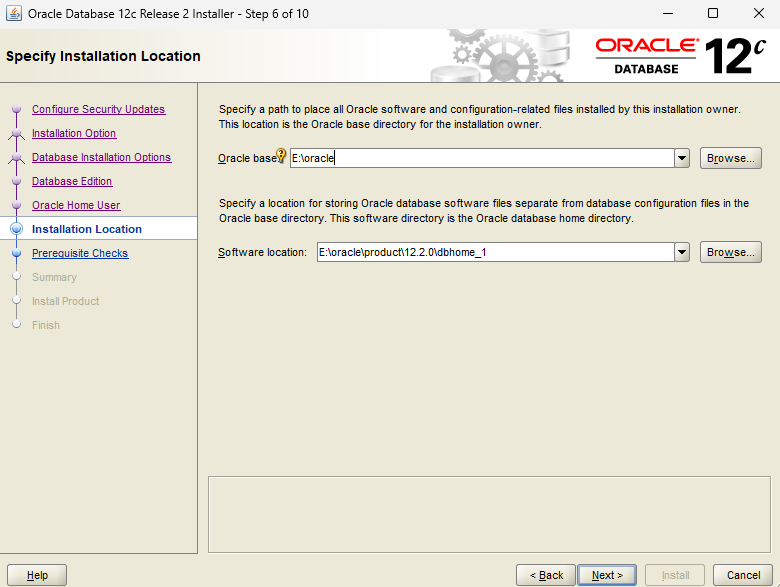
Task: Cancel the Oracle installation
Action: (743, 575)
